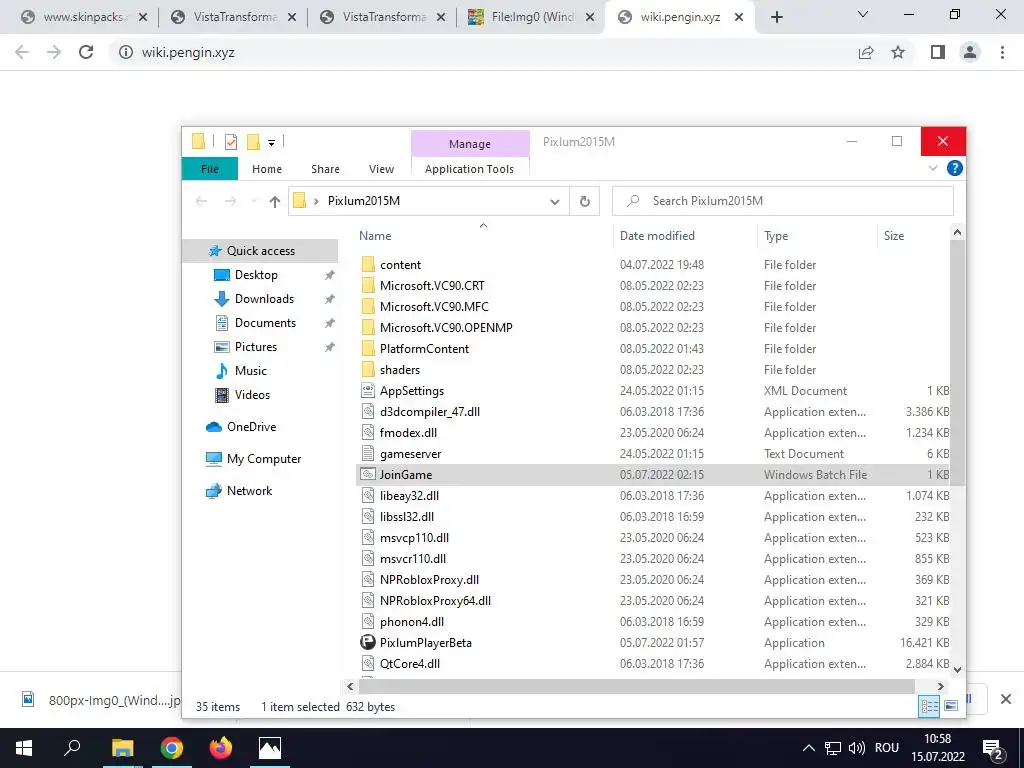Select the gameserver text file icon
1024x768 pixels.
pos(368,454)
